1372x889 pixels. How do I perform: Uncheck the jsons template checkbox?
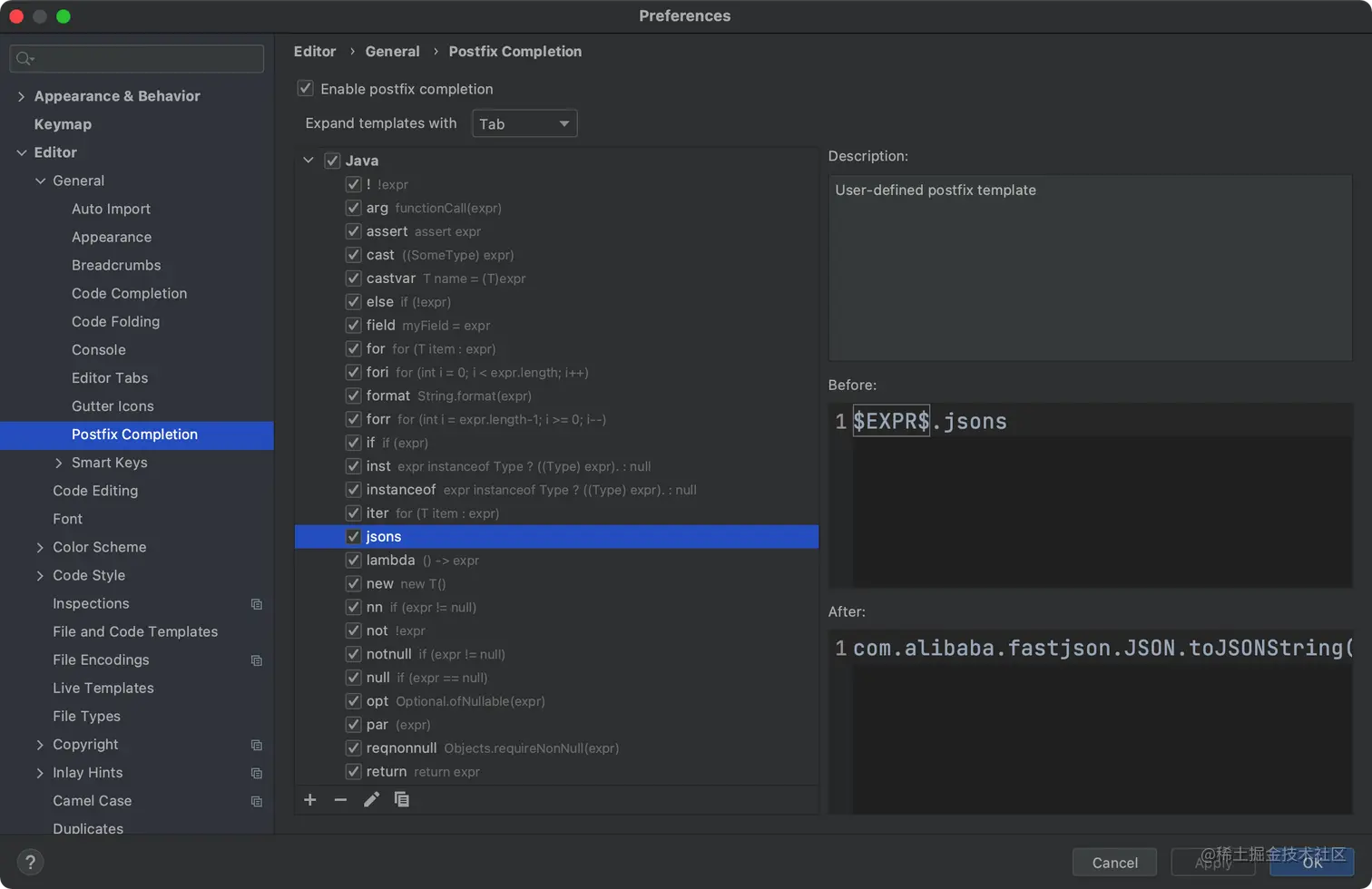tap(354, 536)
